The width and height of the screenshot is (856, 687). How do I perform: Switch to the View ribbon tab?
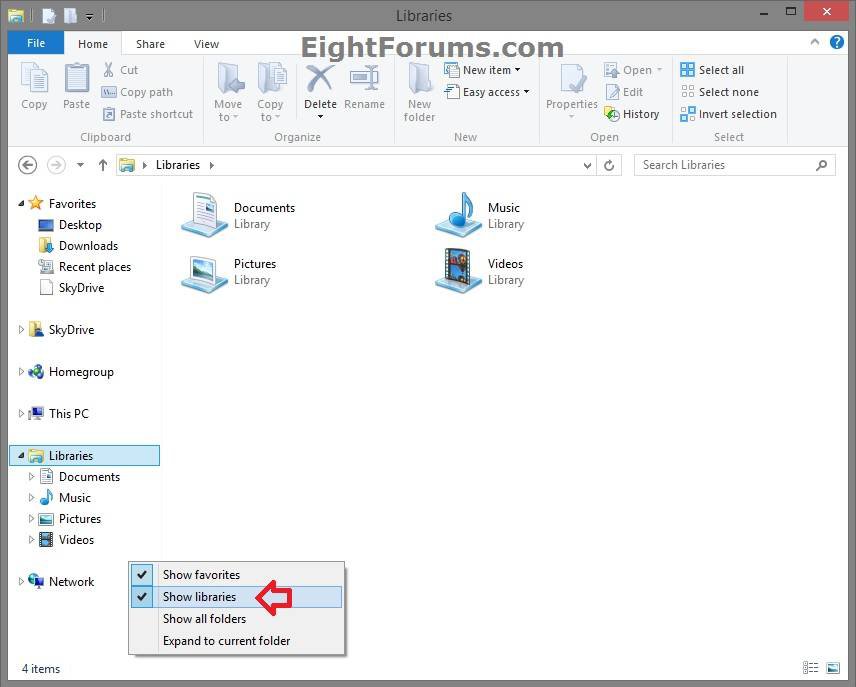pos(206,43)
